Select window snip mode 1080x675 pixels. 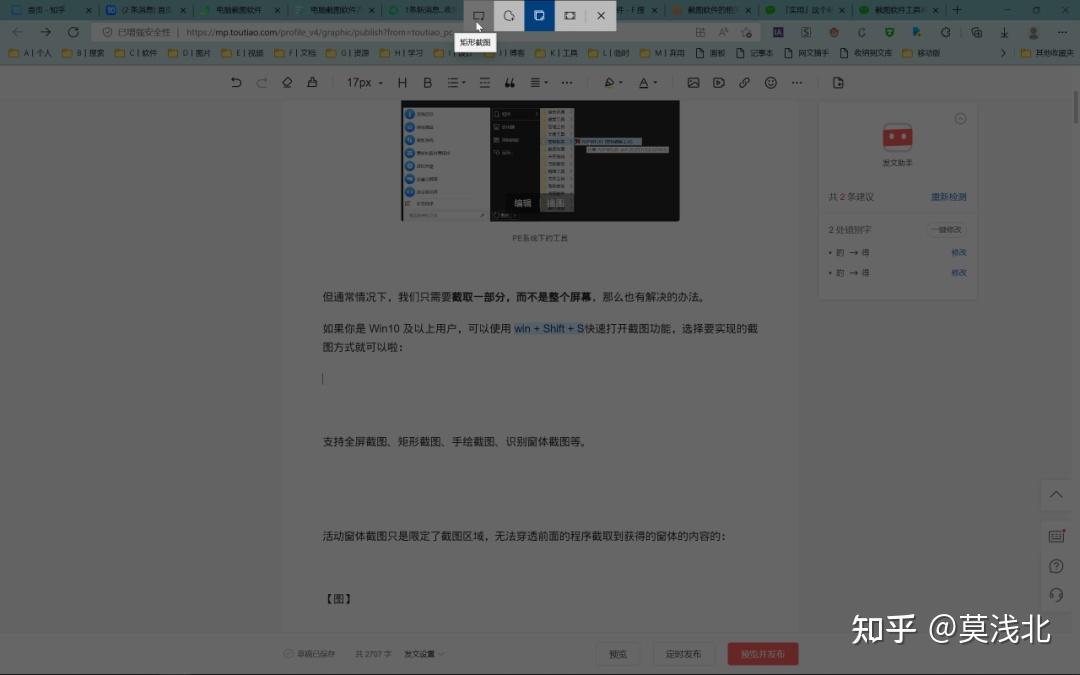click(540, 16)
